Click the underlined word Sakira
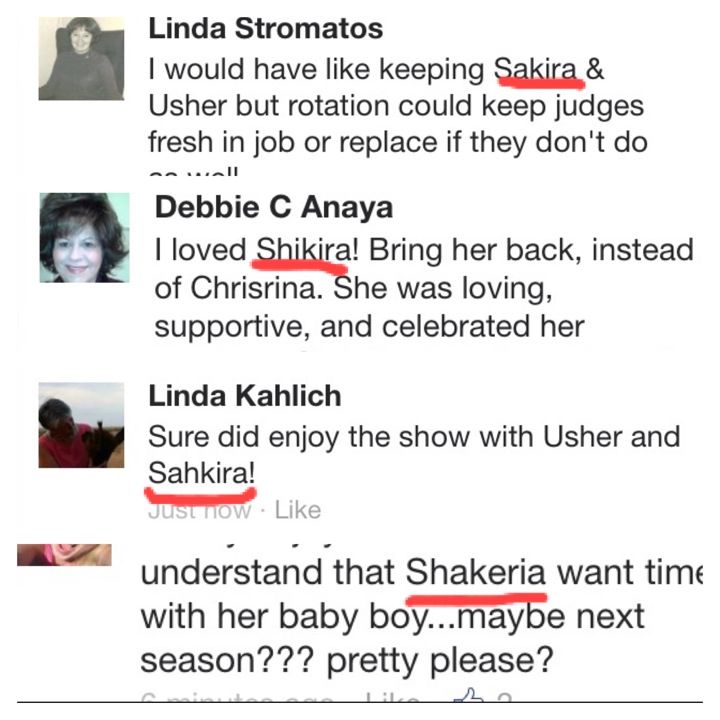 (x=535, y=69)
